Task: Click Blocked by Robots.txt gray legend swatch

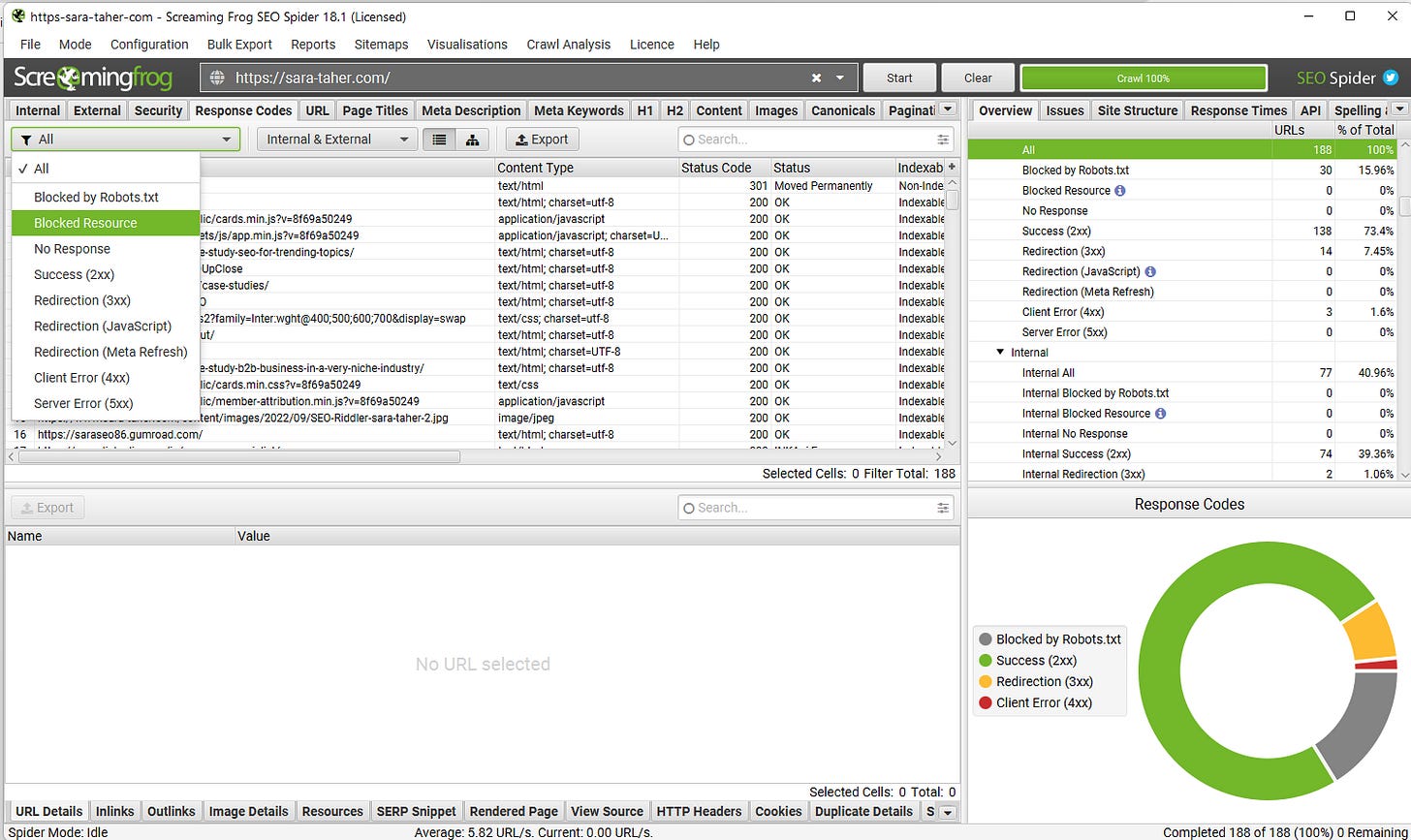Action: click(x=986, y=639)
